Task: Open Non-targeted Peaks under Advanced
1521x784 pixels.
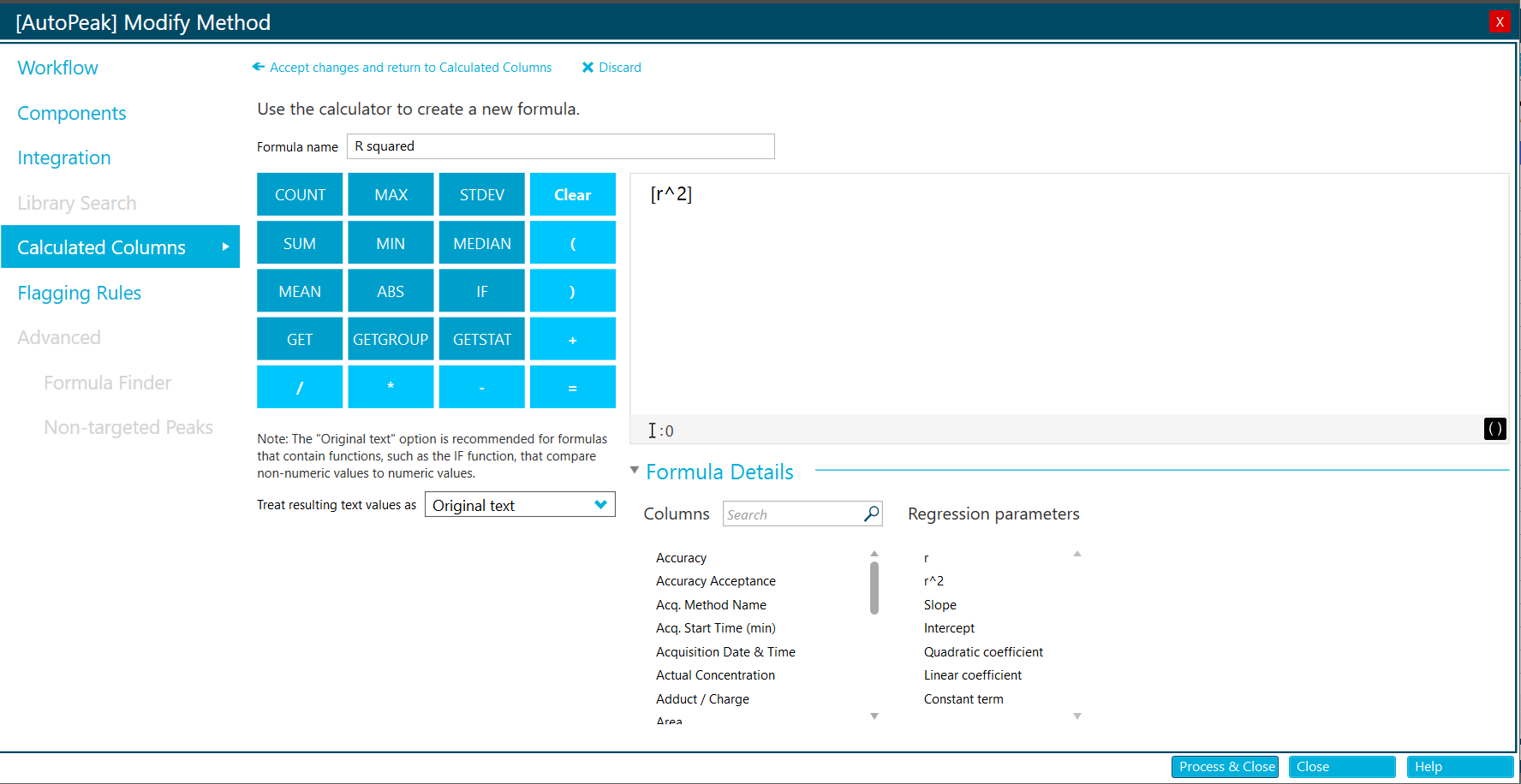Action: click(128, 427)
